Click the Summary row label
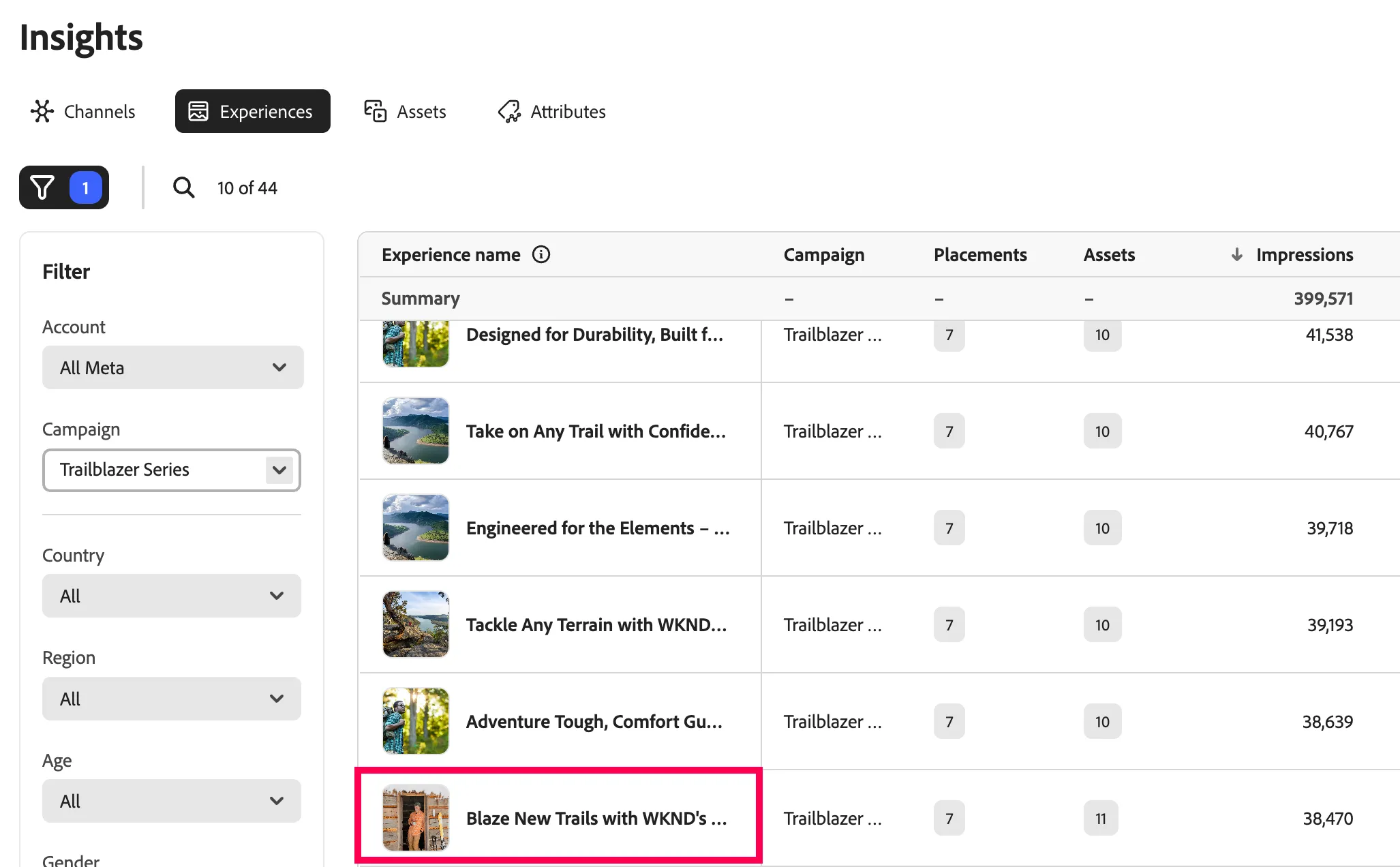The height and width of the screenshot is (867, 1400). [x=421, y=299]
